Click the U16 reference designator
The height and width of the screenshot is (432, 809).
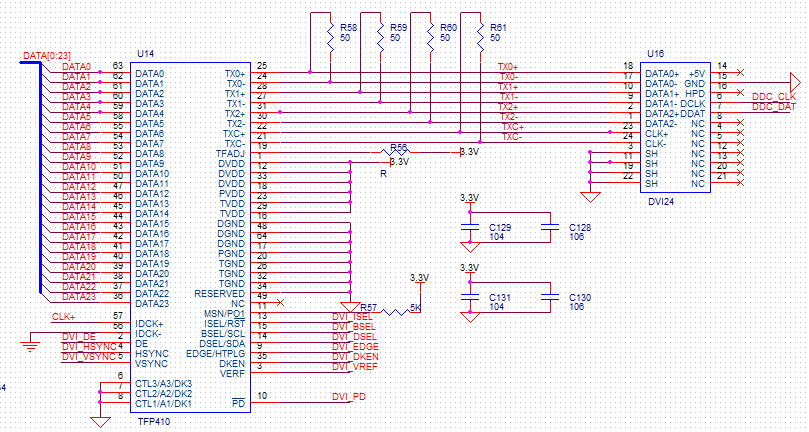point(656,54)
